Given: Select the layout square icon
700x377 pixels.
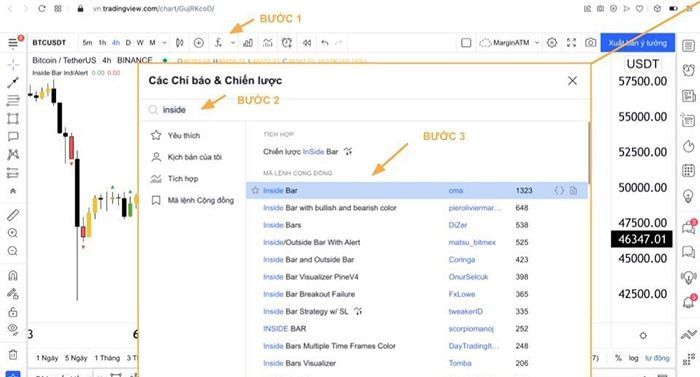Looking at the screenshot, I should tap(466, 43).
